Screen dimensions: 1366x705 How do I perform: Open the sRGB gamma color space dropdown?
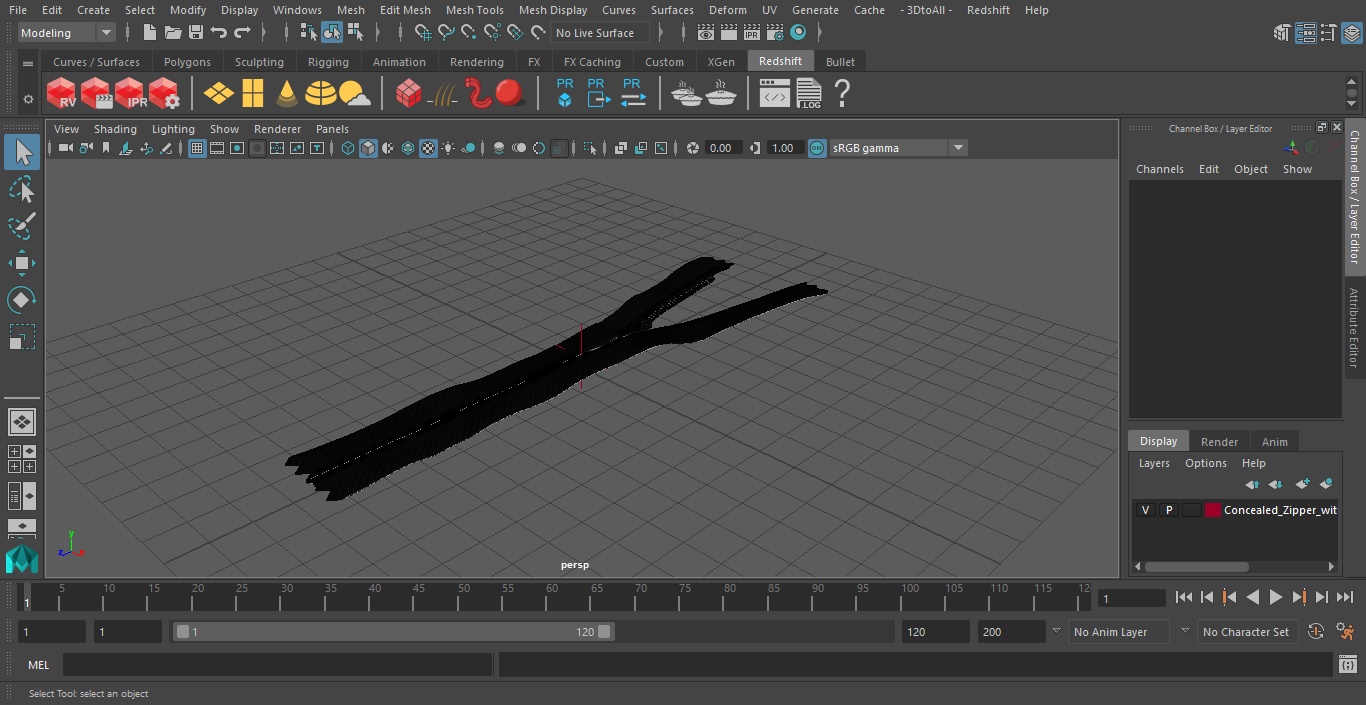(x=898, y=148)
